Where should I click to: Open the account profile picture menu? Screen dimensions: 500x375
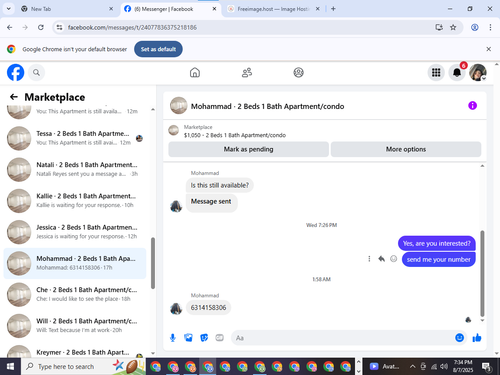tap(478, 72)
